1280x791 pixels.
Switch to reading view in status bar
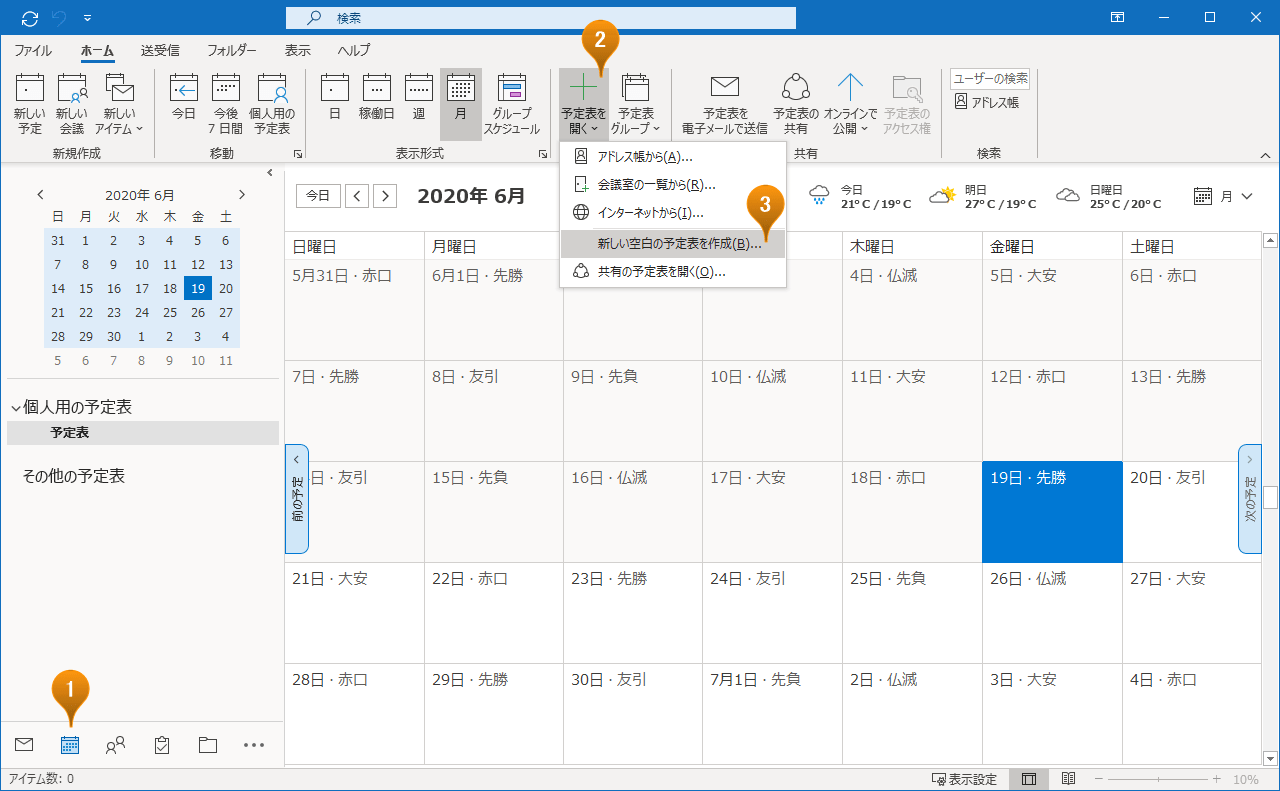[x=1068, y=779]
